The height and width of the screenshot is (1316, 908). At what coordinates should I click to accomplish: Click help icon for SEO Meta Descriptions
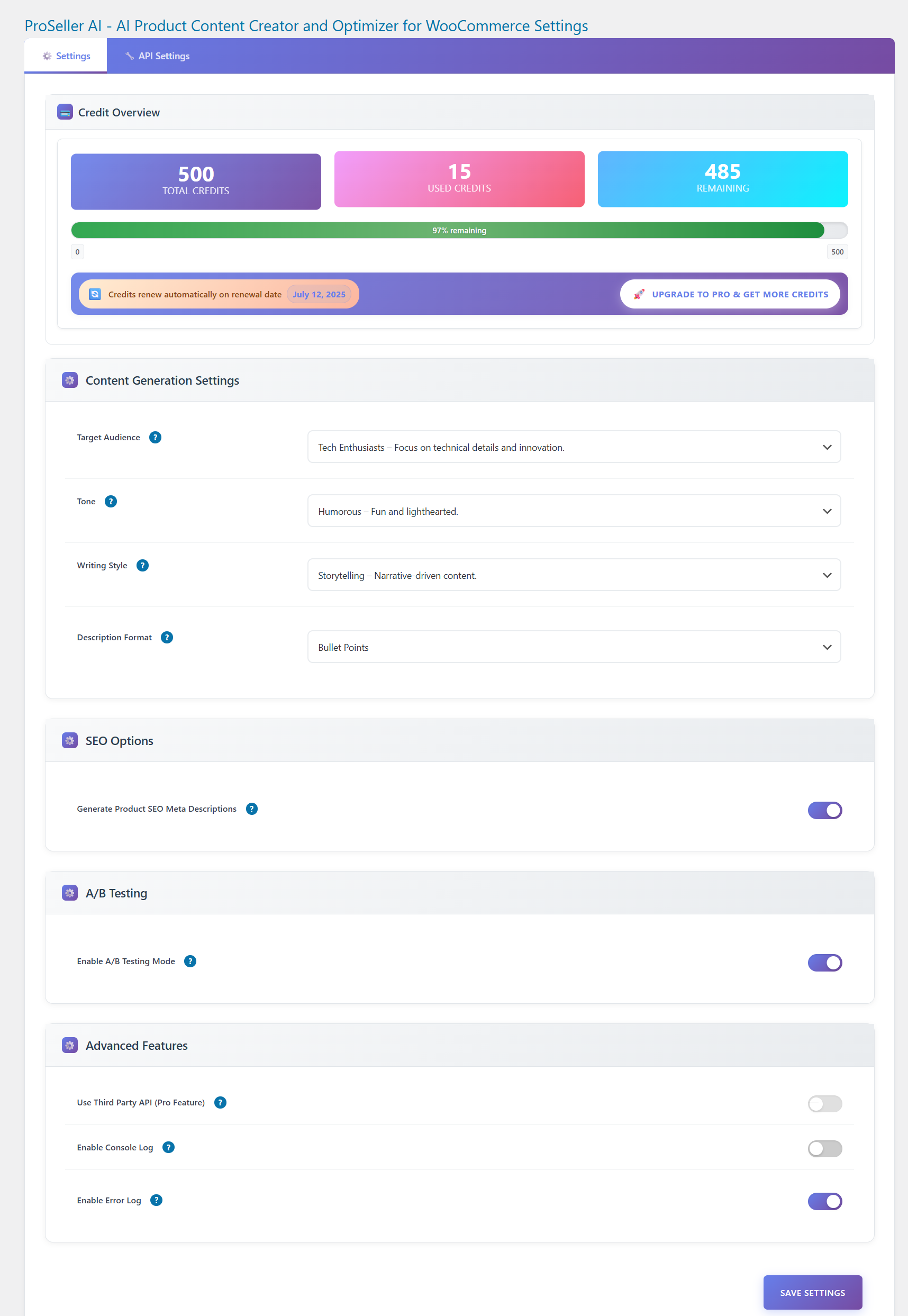pyautogui.click(x=251, y=809)
